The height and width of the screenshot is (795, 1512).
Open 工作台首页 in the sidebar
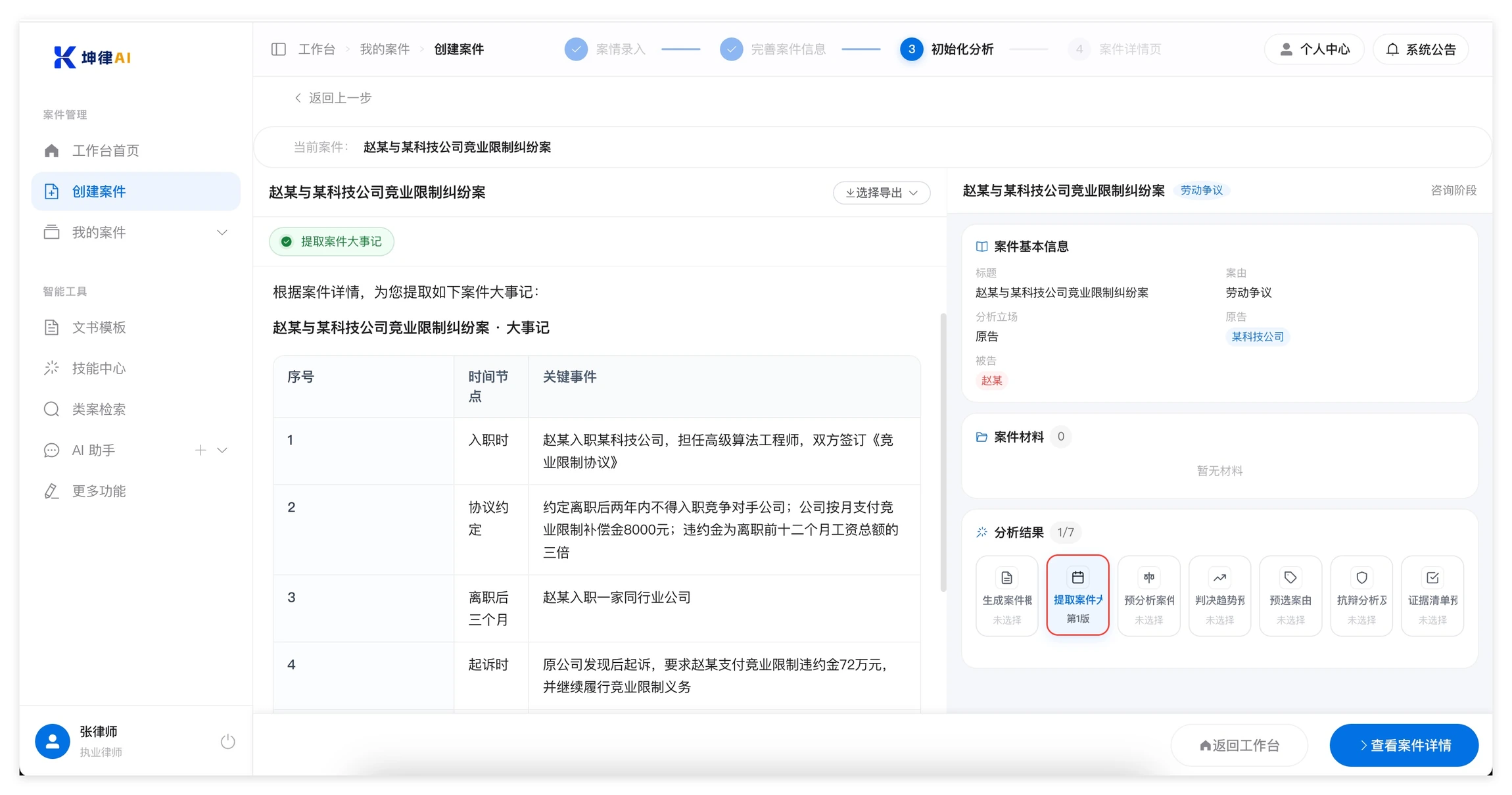pos(136,151)
